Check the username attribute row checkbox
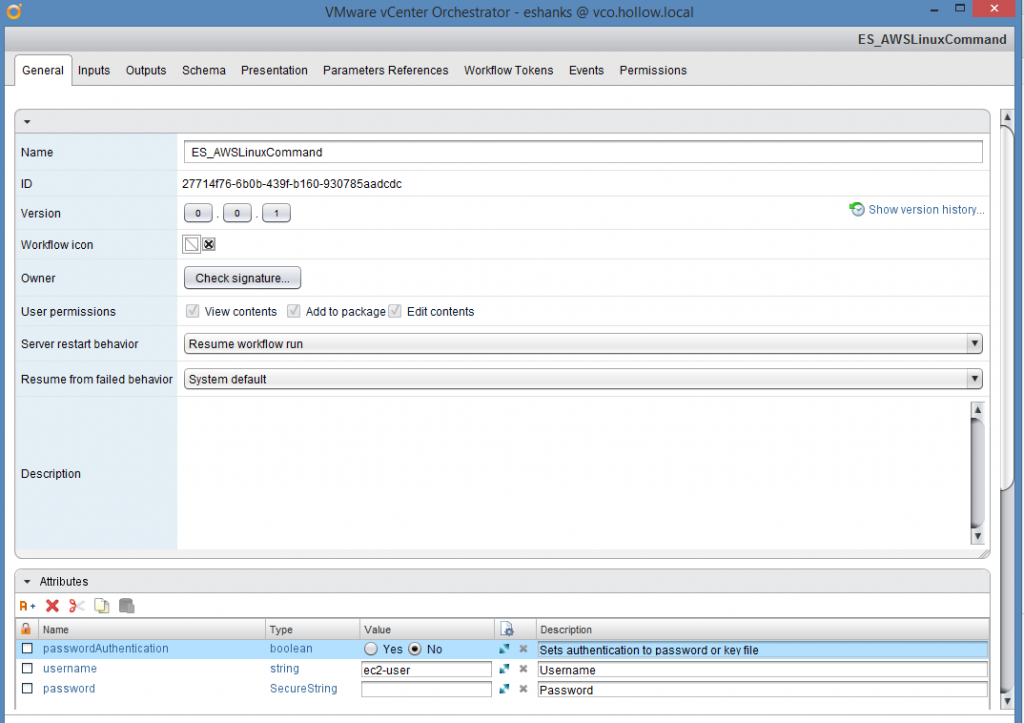Image resolution: width=1024 pixels, height=723 pixels. pos(27,668)
